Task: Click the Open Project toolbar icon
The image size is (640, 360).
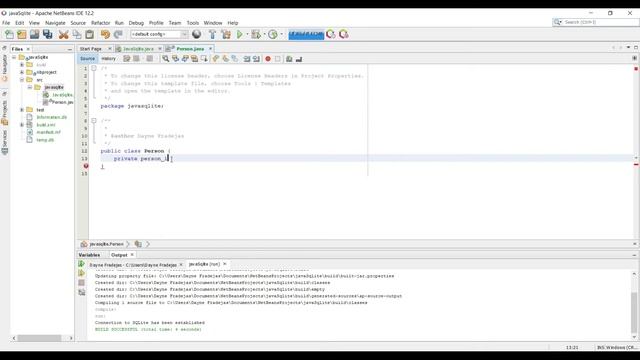Action: click(x=34, y=34)
